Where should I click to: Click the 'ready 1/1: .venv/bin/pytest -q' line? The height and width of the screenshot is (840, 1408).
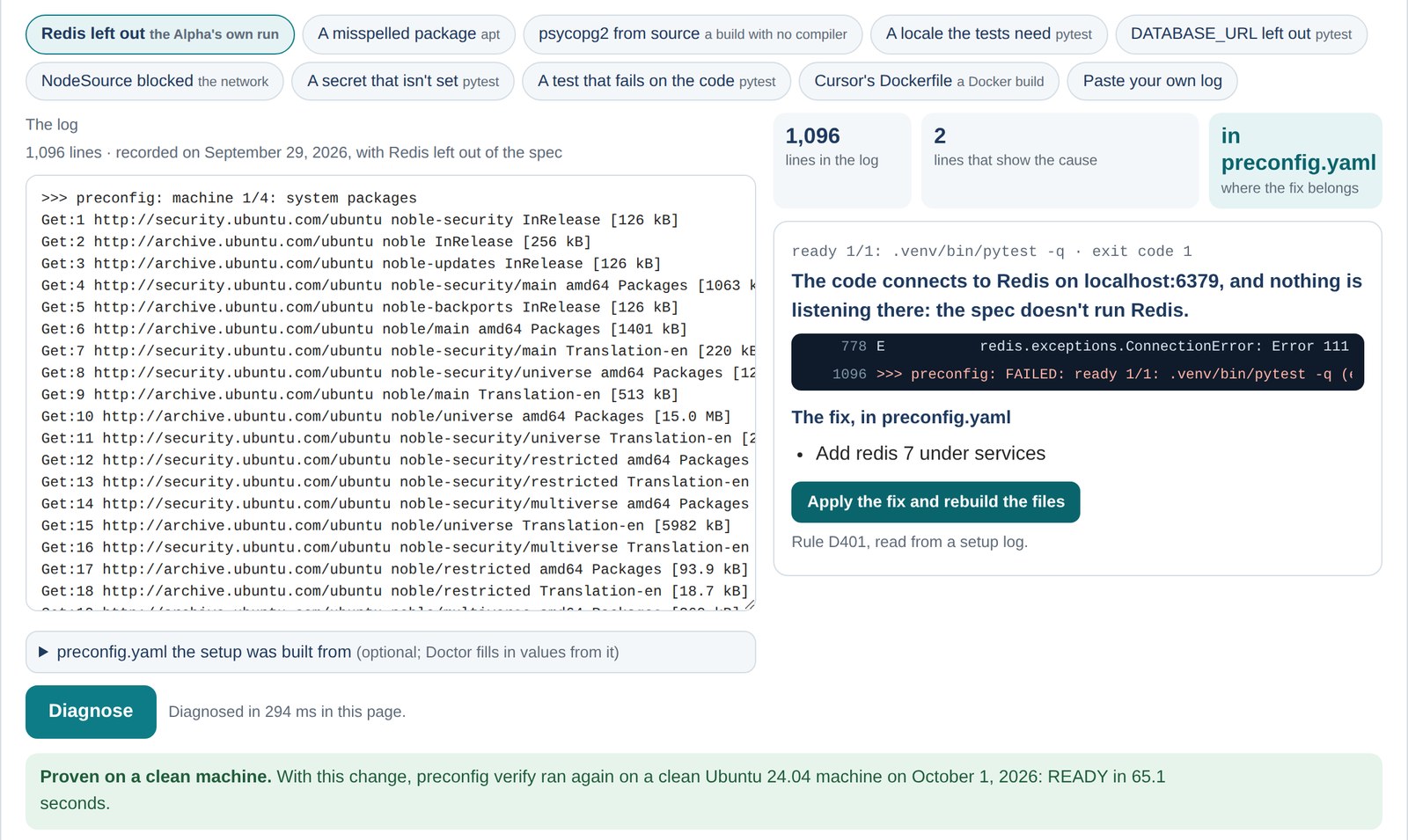(992, 252)
